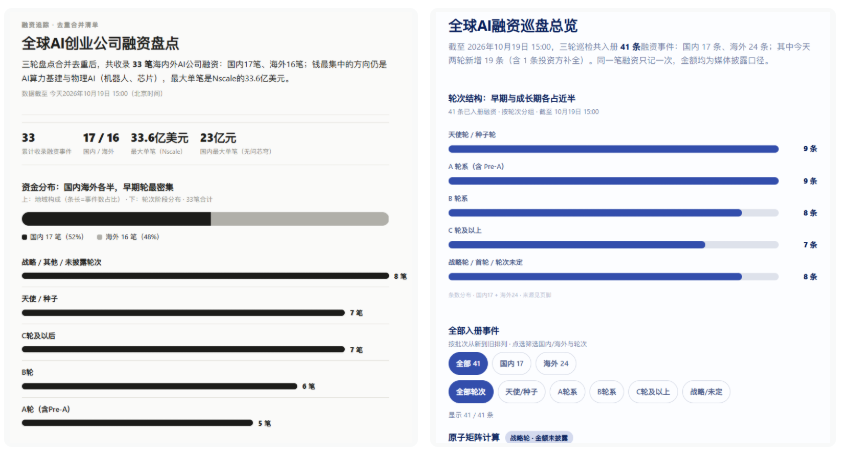
Task: Click the 6 笔 value label
Action: pos(309,386)
